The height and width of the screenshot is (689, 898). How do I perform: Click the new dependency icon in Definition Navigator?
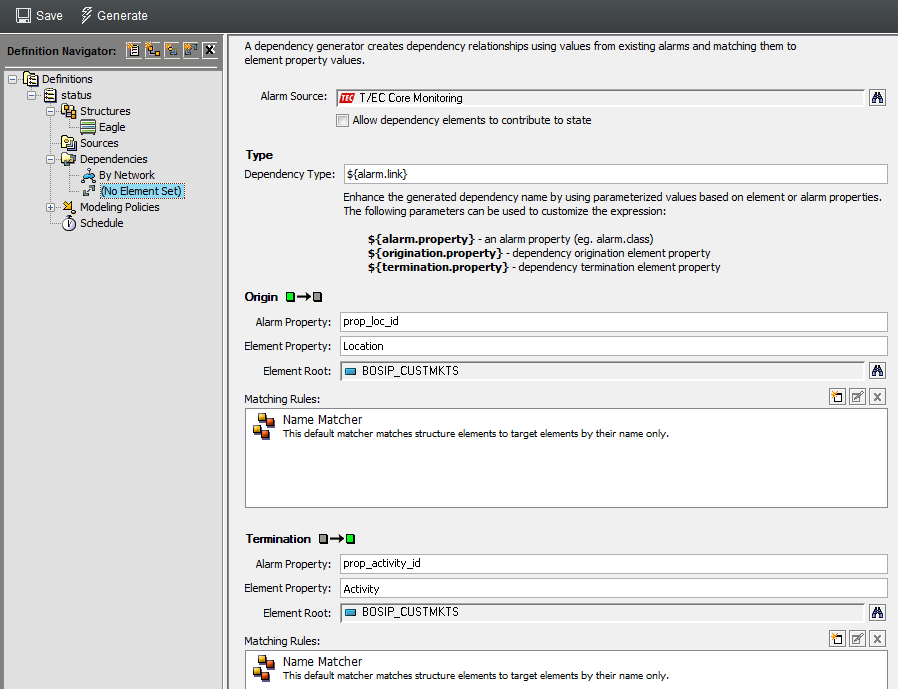pos(191,50)
